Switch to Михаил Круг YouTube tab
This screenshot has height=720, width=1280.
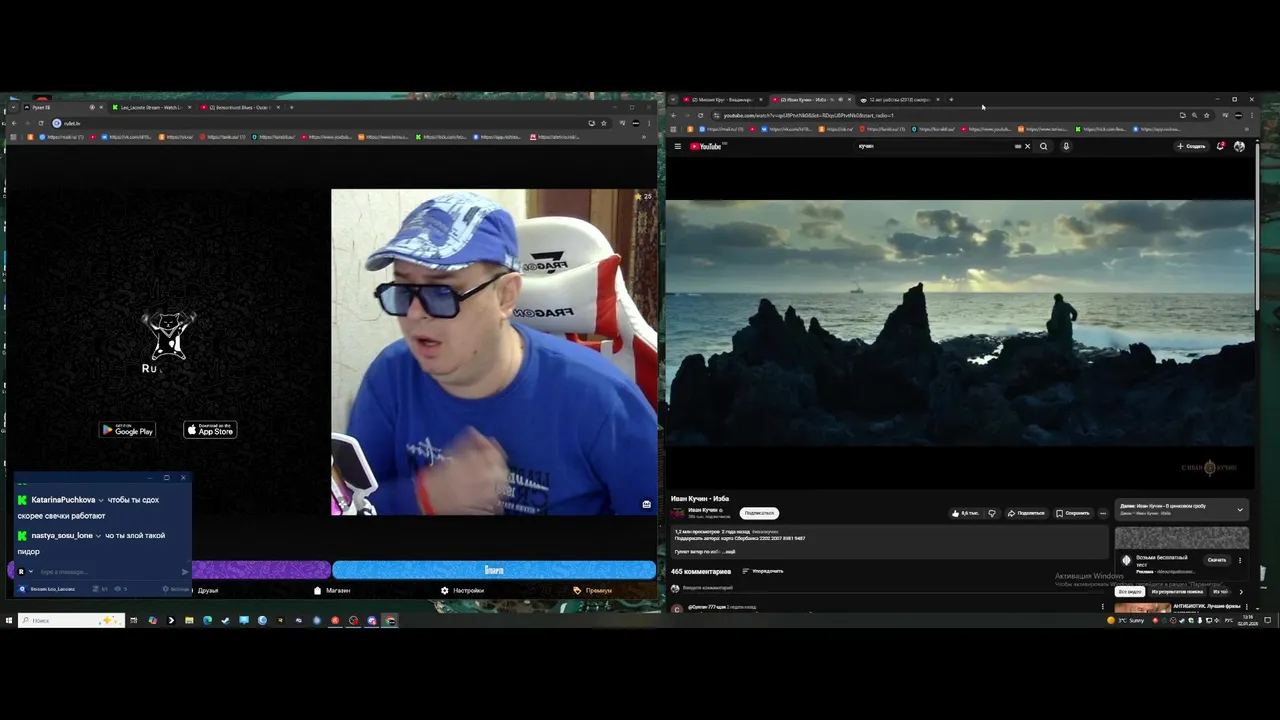pyautogui.click(x=722, y=100)
